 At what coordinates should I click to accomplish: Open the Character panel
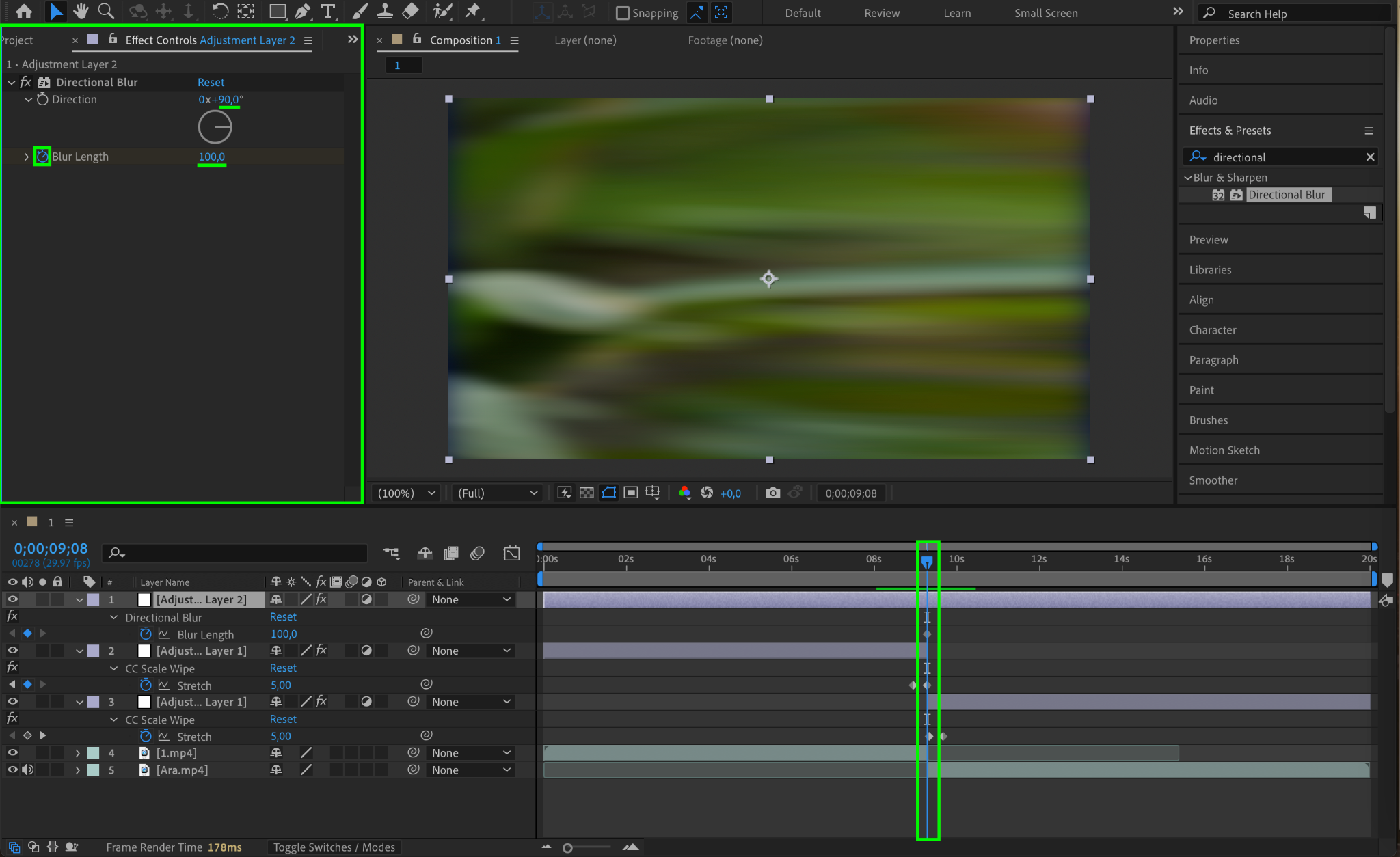1212,330
